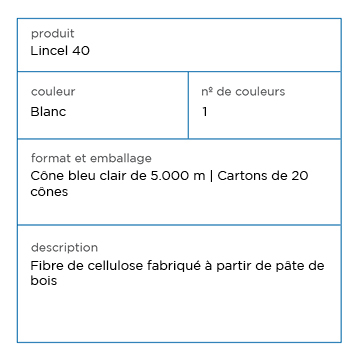Click the 'nº de couleurs' label

click(243, 92)
